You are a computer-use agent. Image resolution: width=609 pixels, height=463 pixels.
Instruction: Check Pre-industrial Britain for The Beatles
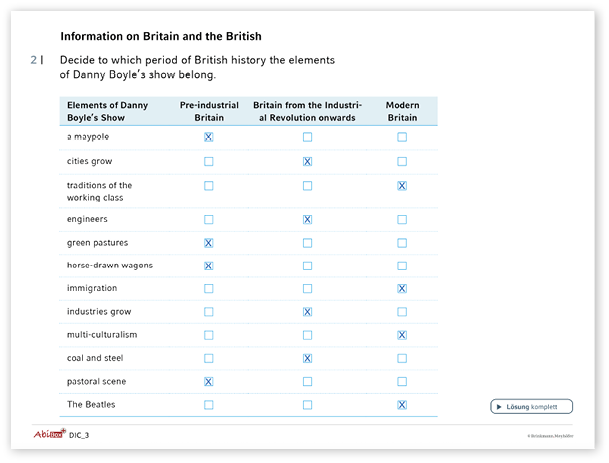click(209, 405)
